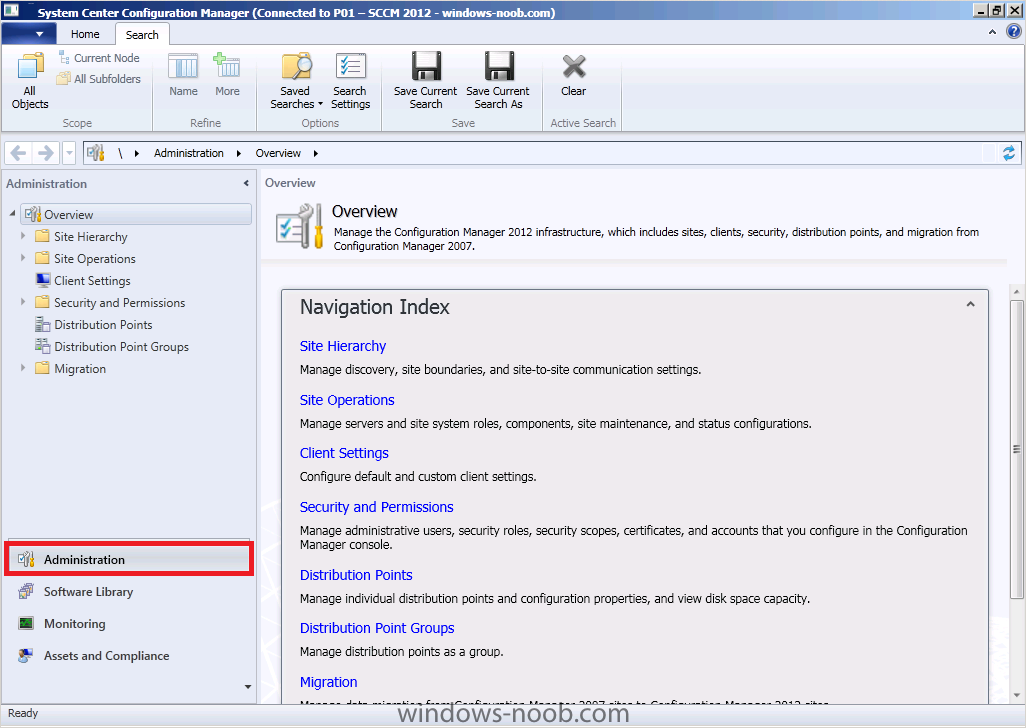
Task: Click the Name refine icon
Action: pos(183,75)
